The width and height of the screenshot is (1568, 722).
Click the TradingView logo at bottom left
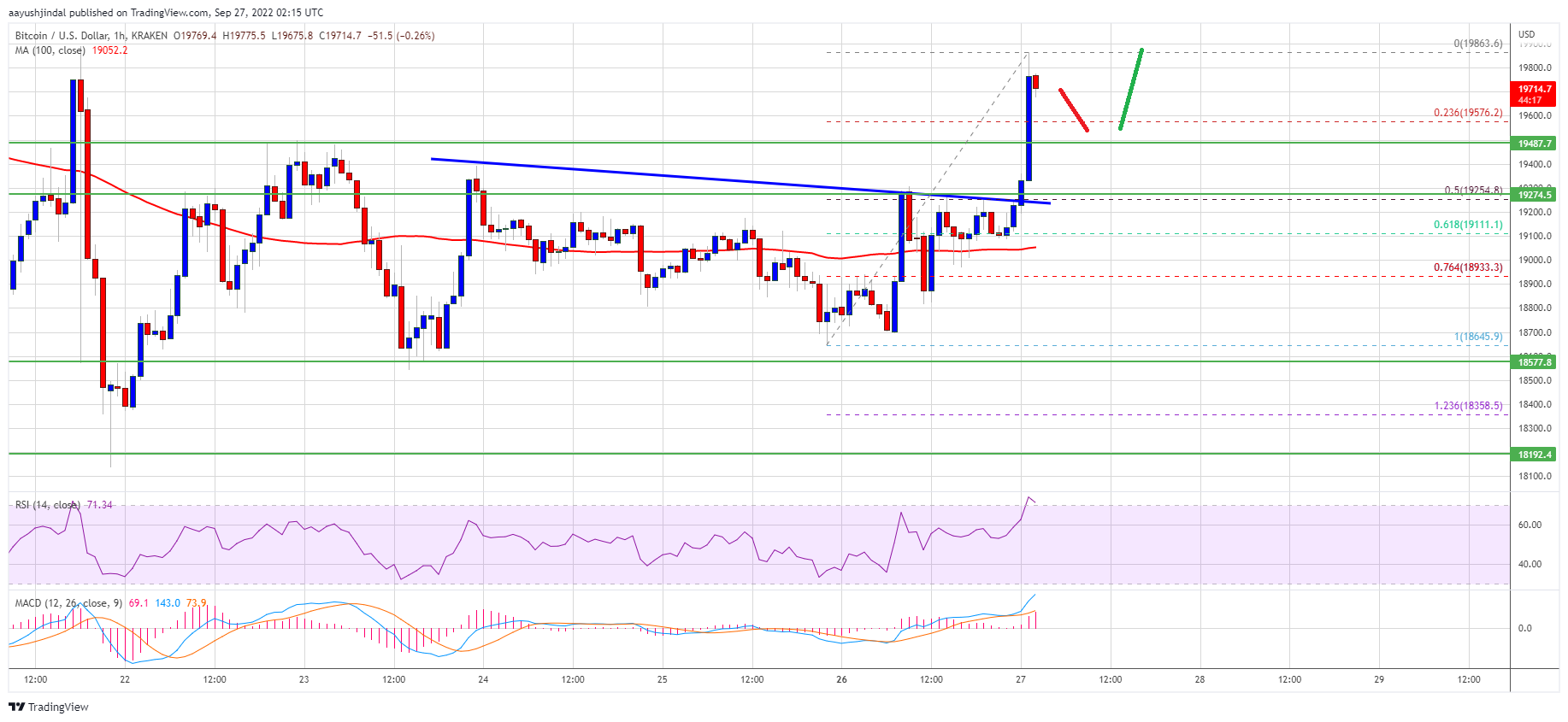(x=49, y=707)
